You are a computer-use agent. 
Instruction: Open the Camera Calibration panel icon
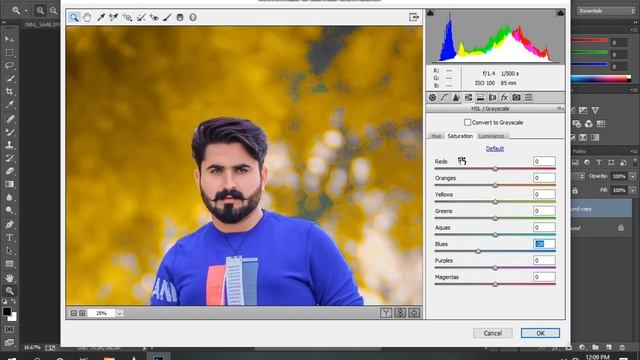[x=516, y=97]
